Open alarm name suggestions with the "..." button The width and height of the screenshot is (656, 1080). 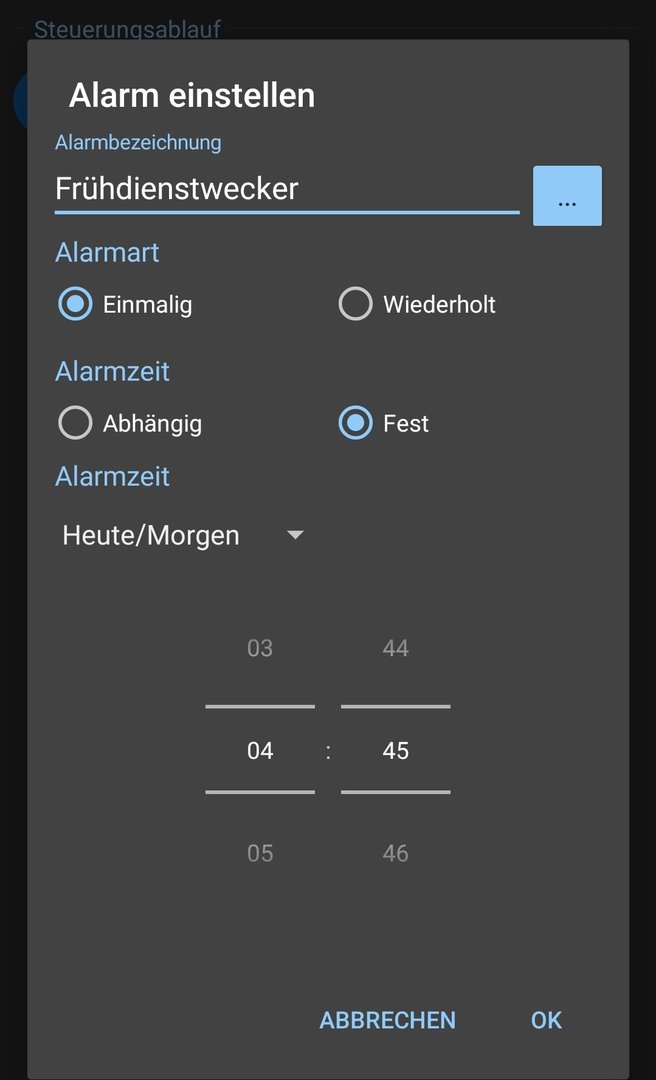click(567, 196)
